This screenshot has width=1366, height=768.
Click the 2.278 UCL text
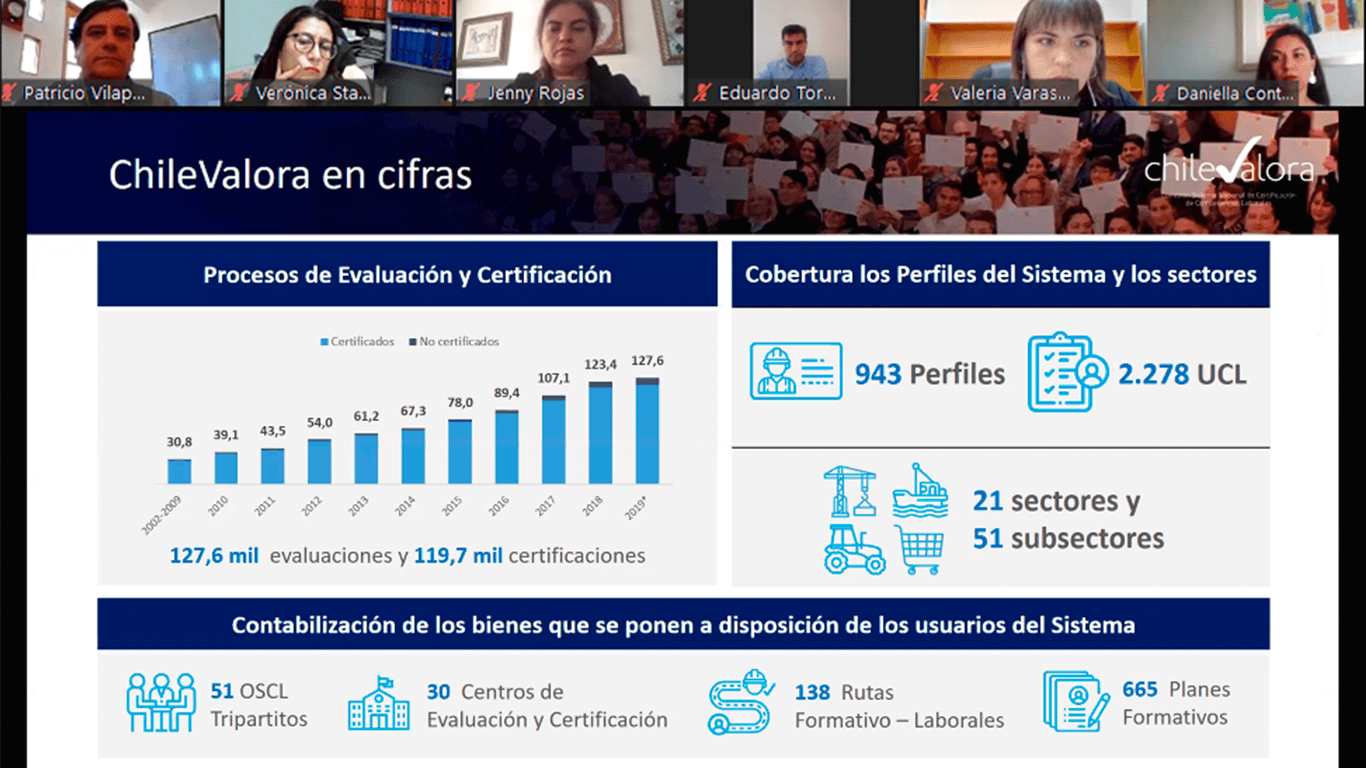1182,374
